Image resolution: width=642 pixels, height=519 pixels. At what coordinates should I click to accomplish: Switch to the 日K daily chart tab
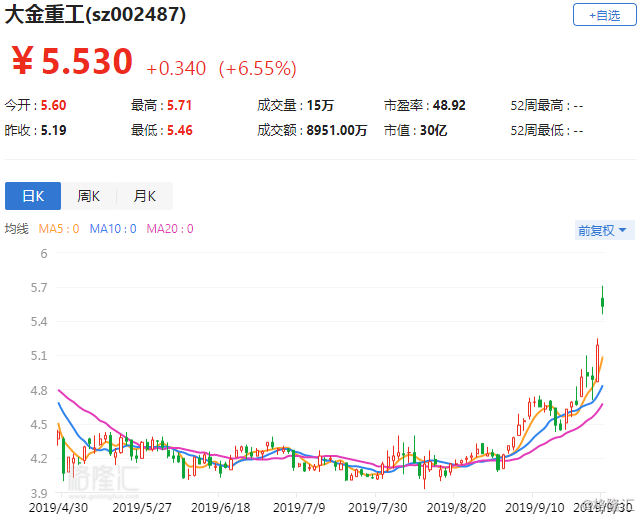point(33,196)
